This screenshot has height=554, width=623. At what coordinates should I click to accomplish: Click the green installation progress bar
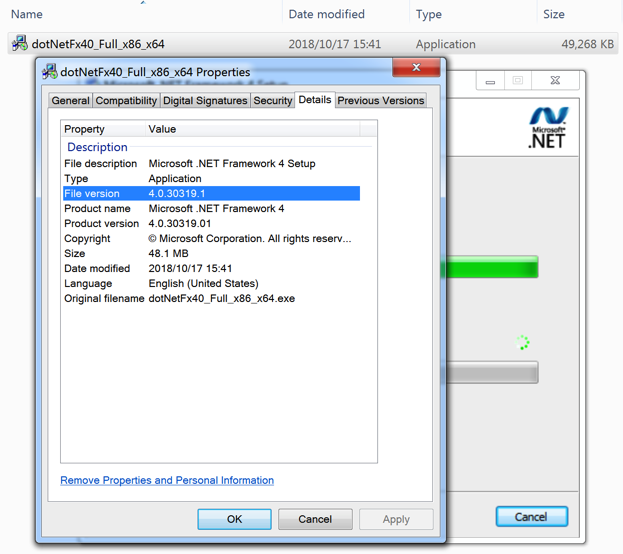click(x=492, y=267)
